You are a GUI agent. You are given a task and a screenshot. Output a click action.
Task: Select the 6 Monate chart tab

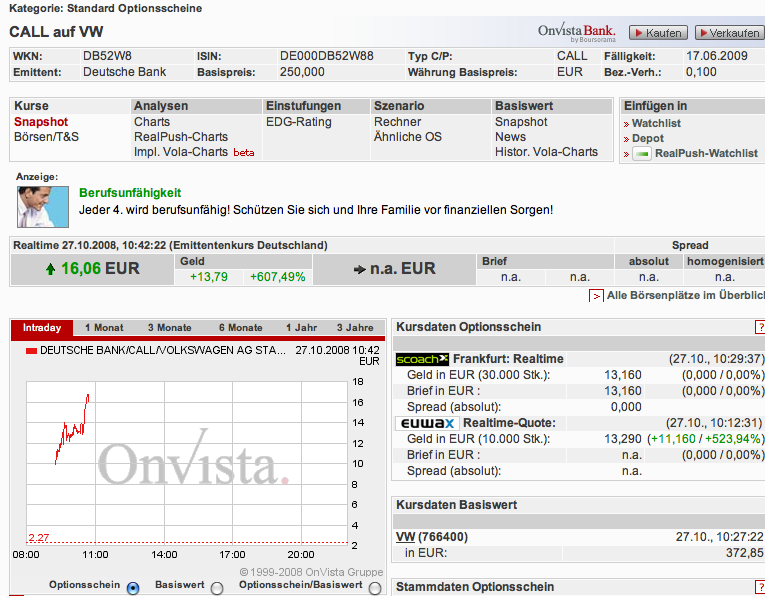[240, 328]
